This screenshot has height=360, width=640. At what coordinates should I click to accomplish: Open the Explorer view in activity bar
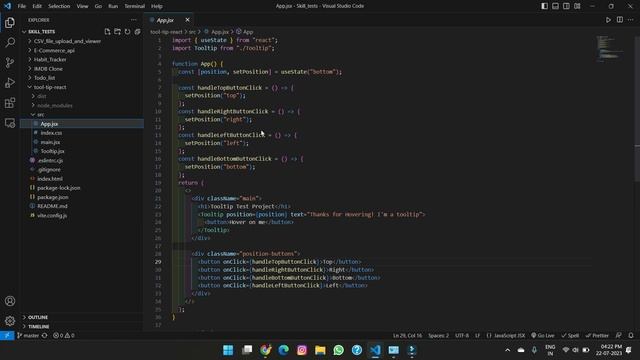pyautogui.click(x=10, y=22)
